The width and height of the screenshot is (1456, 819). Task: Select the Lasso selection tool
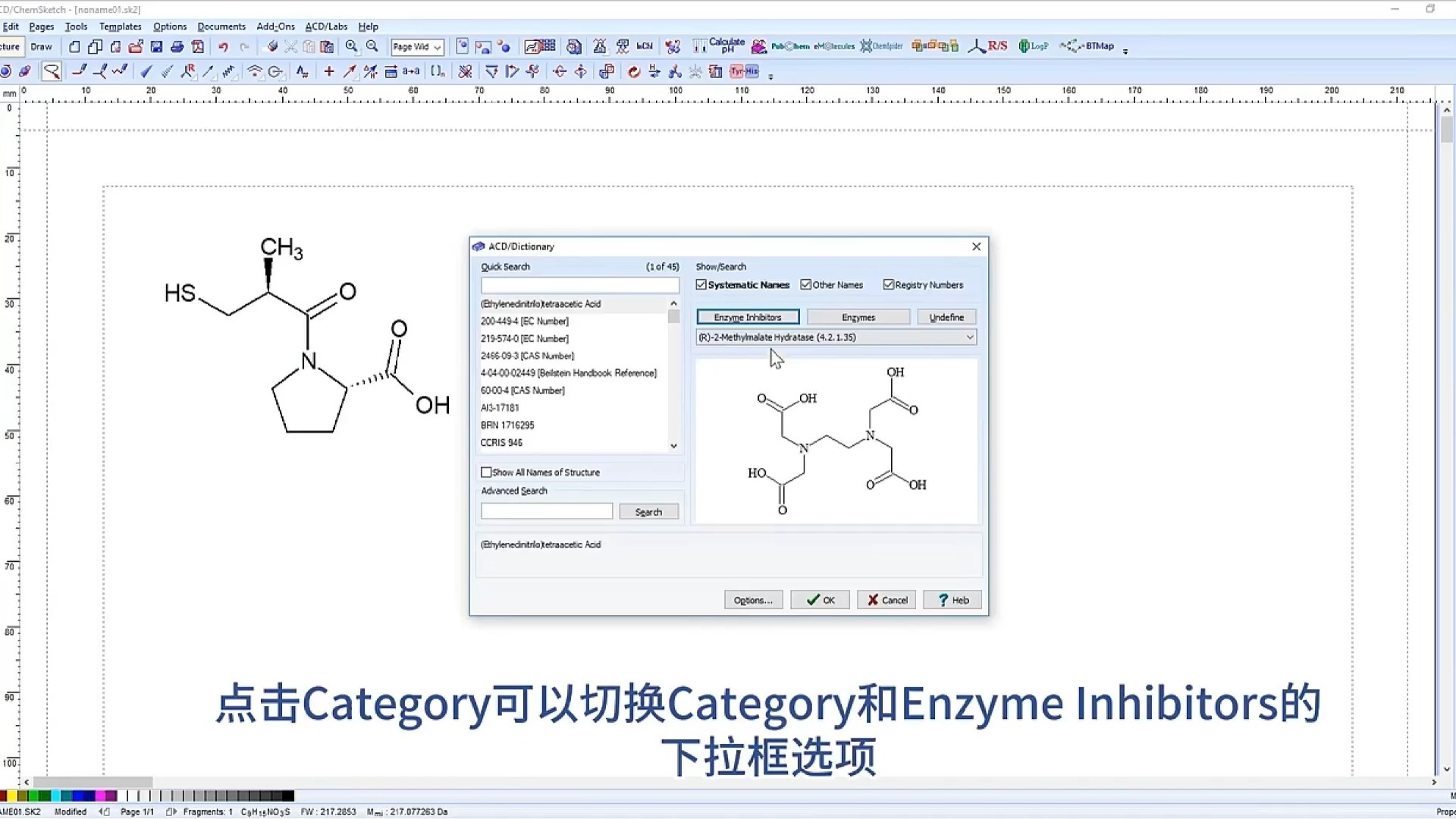tap(52, 72)
